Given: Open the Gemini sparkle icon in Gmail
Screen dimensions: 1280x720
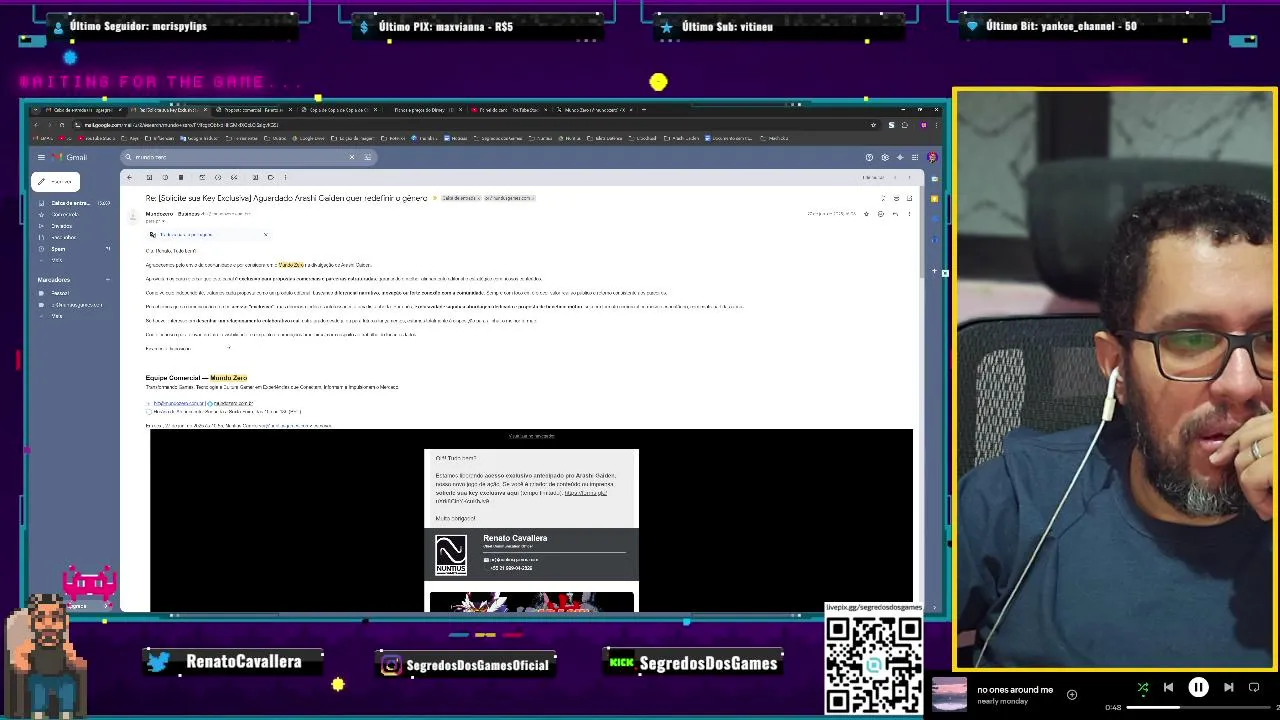Looking at the screenshot, I should click(900, 157).
